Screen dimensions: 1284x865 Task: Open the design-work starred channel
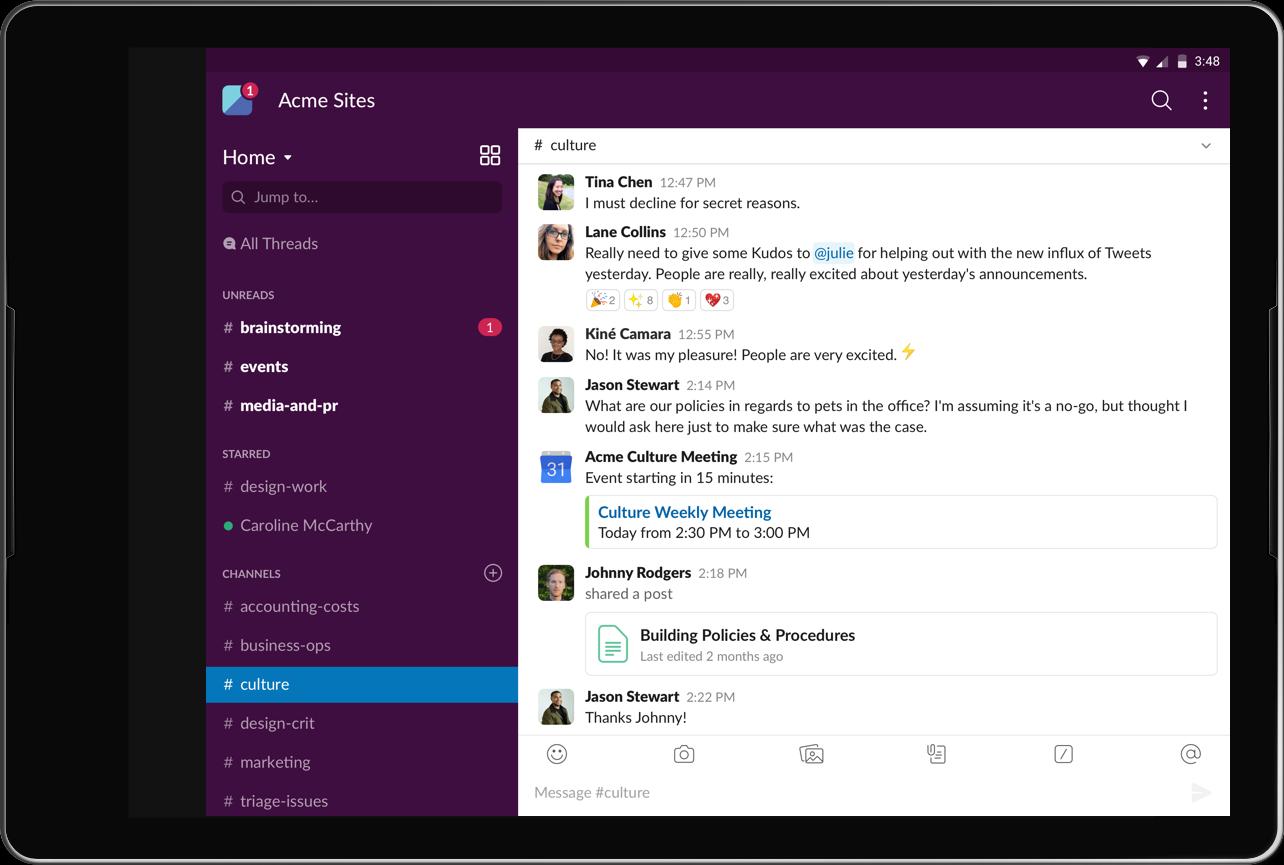click(x=362, y=486)
